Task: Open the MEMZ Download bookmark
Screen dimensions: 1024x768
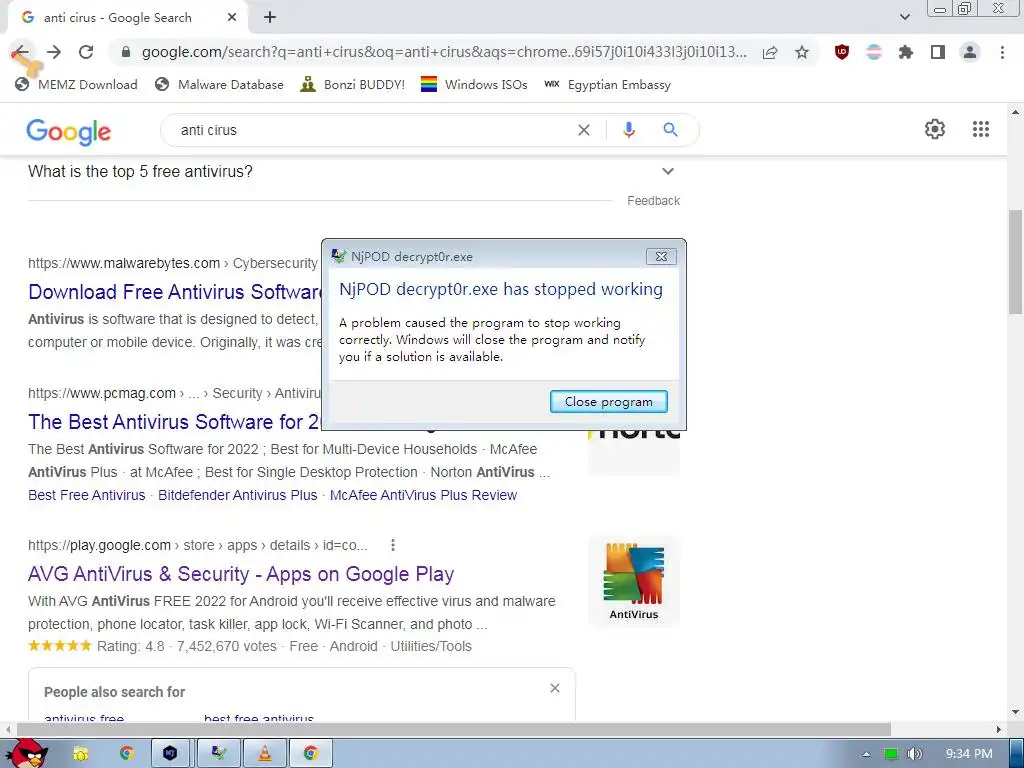Action: point(76,84)
